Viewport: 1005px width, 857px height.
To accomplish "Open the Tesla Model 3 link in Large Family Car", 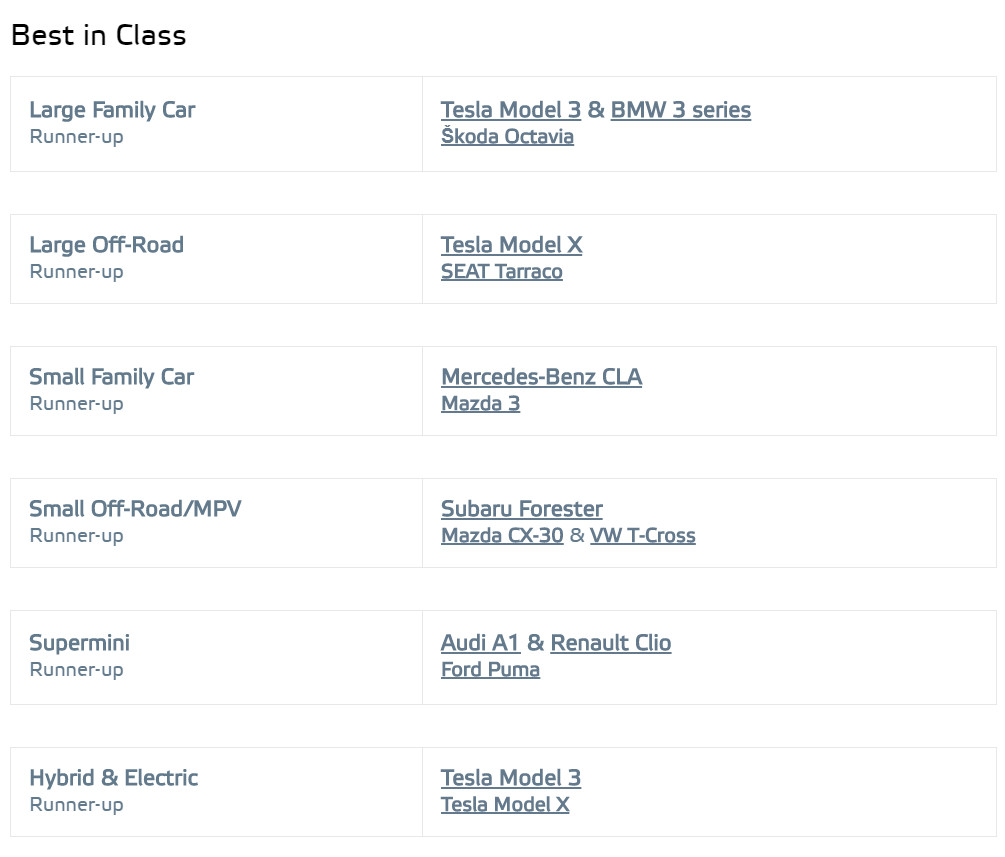I will tap(511, 110).
